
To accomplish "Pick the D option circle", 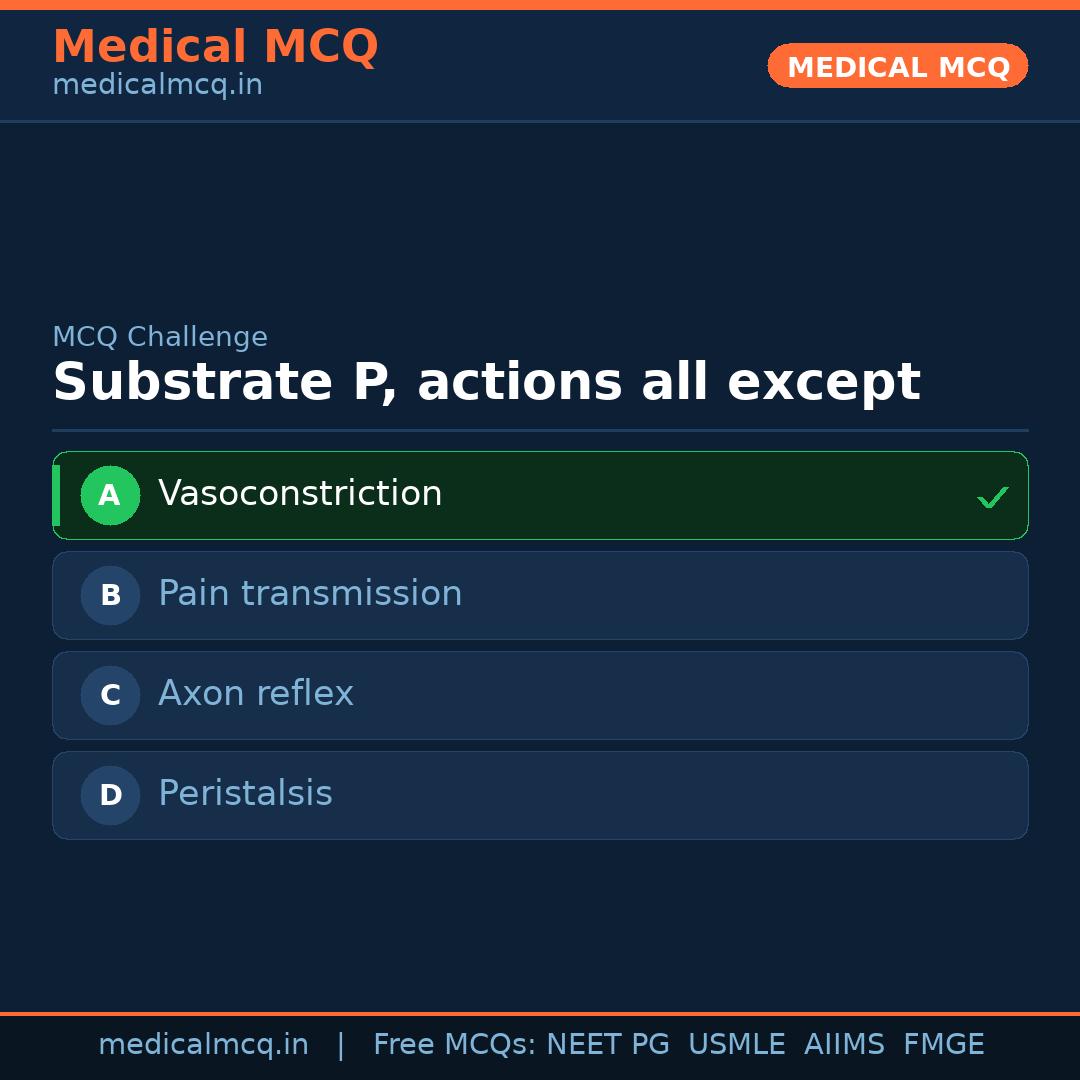I will [x=110, y=795].
